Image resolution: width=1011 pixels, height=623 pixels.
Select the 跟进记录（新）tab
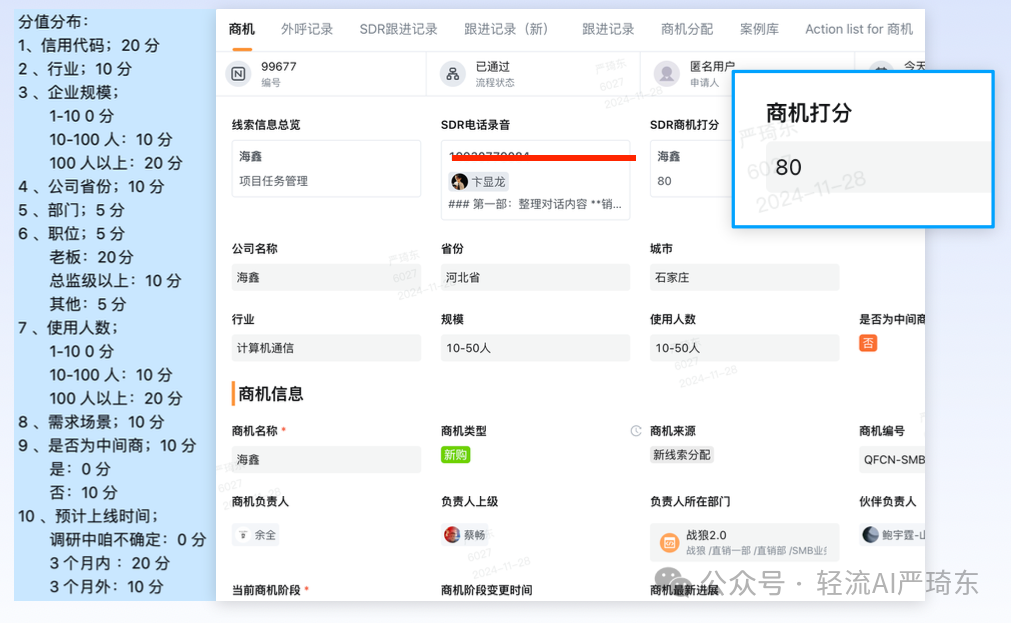point(509,29)
